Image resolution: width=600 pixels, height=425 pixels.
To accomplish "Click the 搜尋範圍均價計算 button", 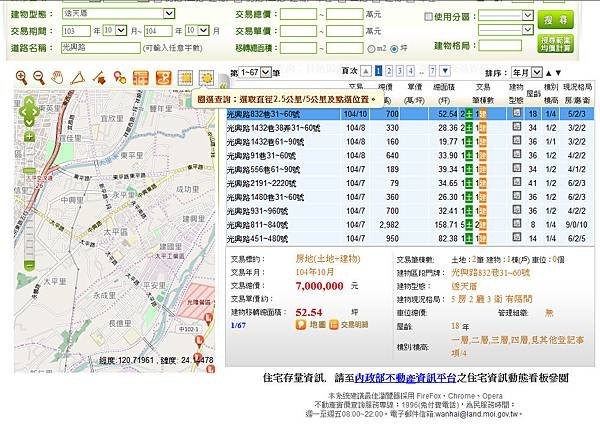I will coord(556,44).
